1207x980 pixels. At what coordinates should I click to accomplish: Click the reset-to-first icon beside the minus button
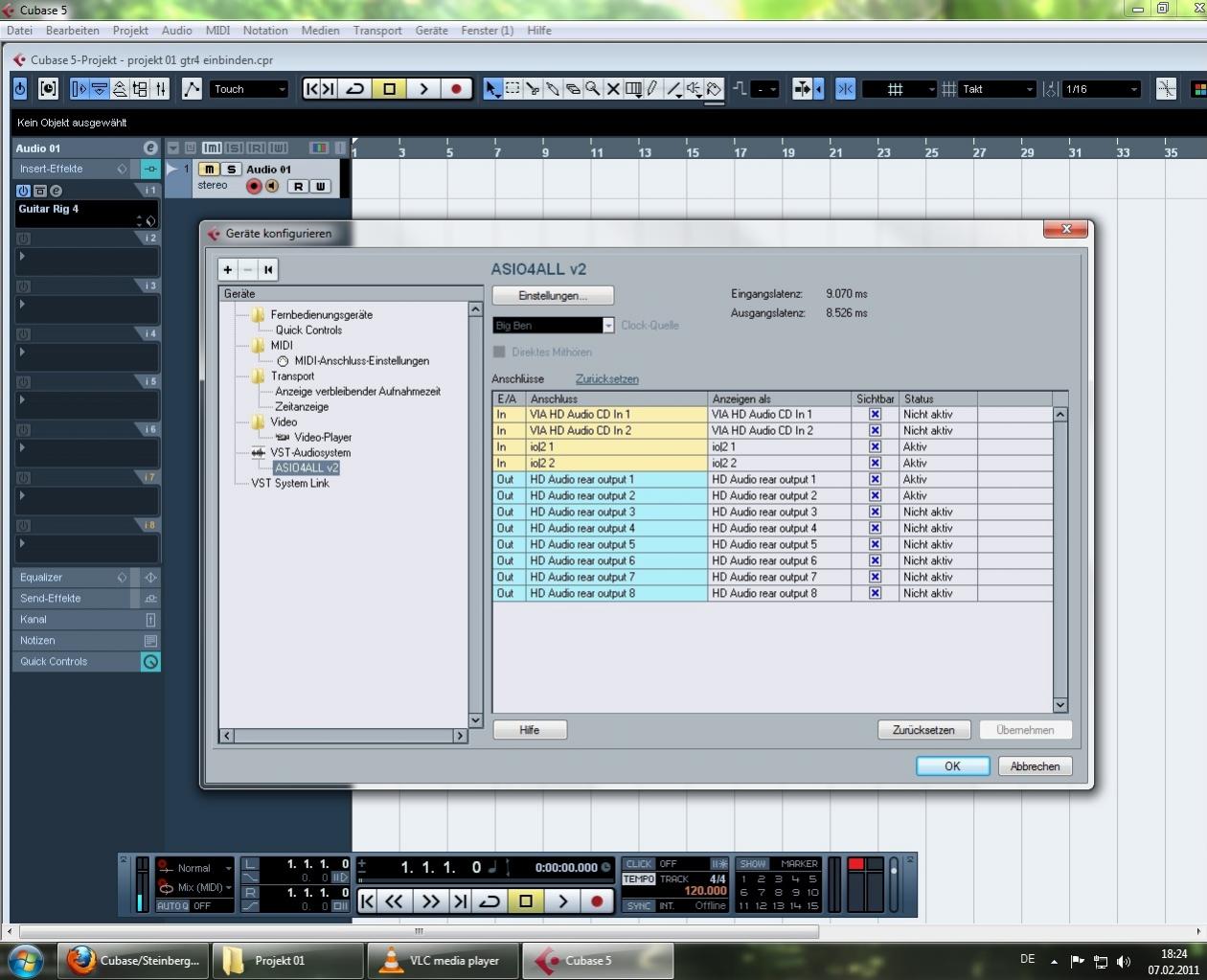[268, 270]
